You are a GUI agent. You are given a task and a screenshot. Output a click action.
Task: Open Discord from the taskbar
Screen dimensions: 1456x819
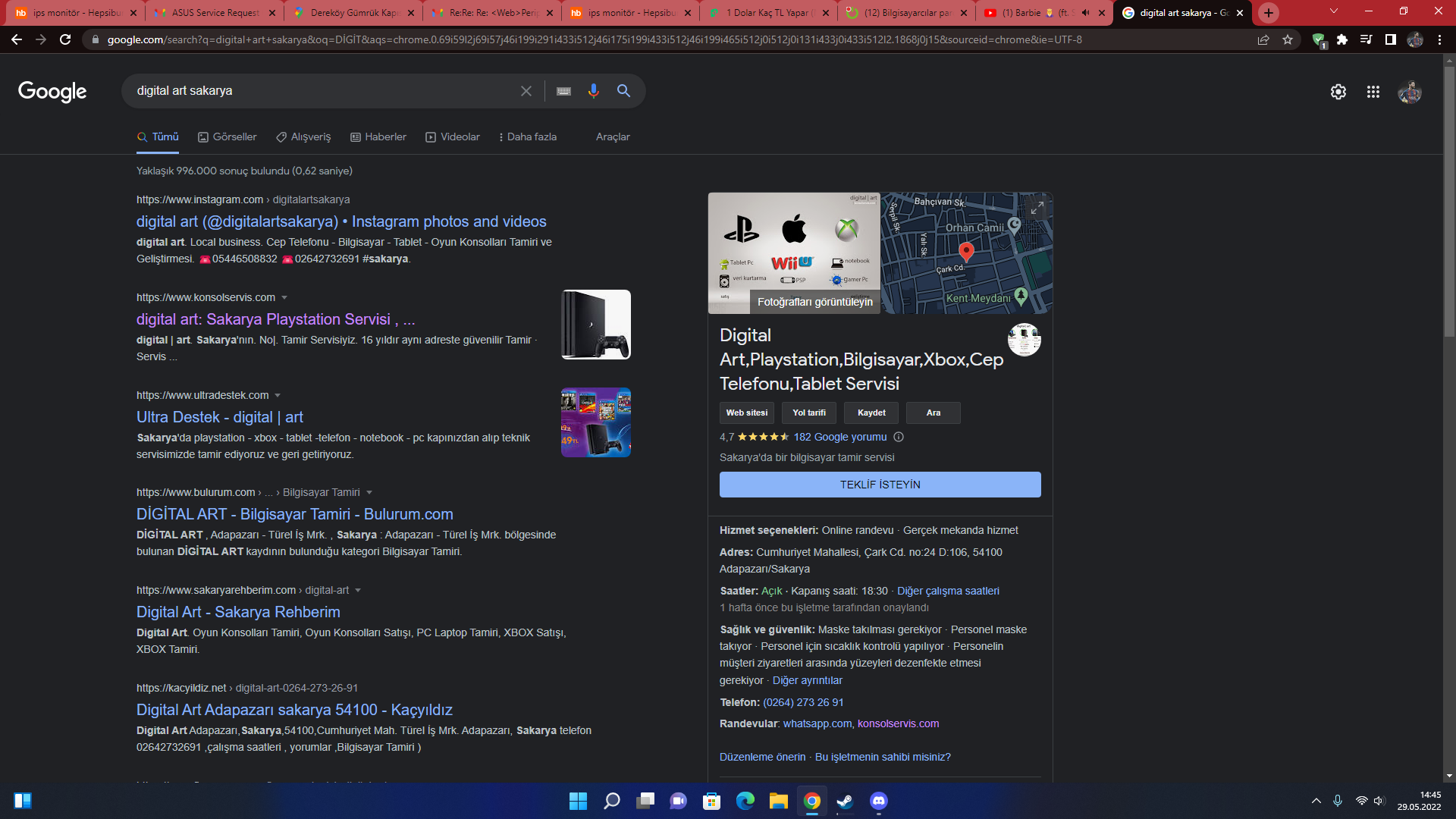click(x=878, y=801)
